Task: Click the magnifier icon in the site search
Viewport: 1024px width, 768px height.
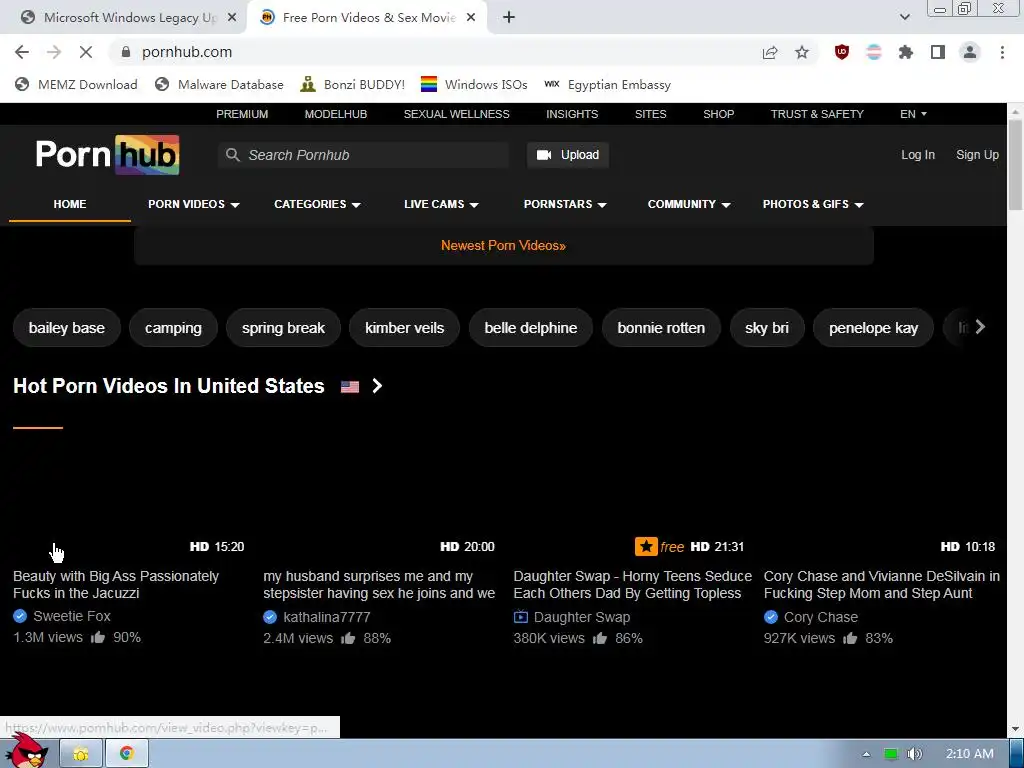Action: (232, 155)
